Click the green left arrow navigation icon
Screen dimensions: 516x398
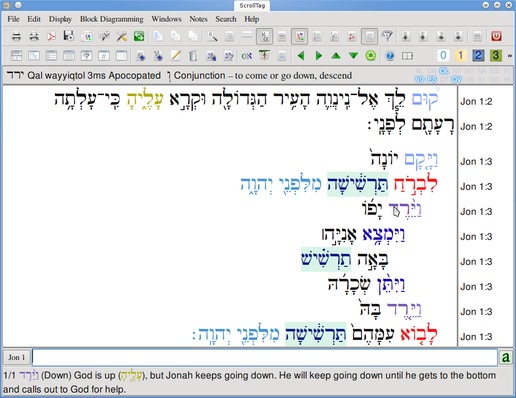[301, 56]
